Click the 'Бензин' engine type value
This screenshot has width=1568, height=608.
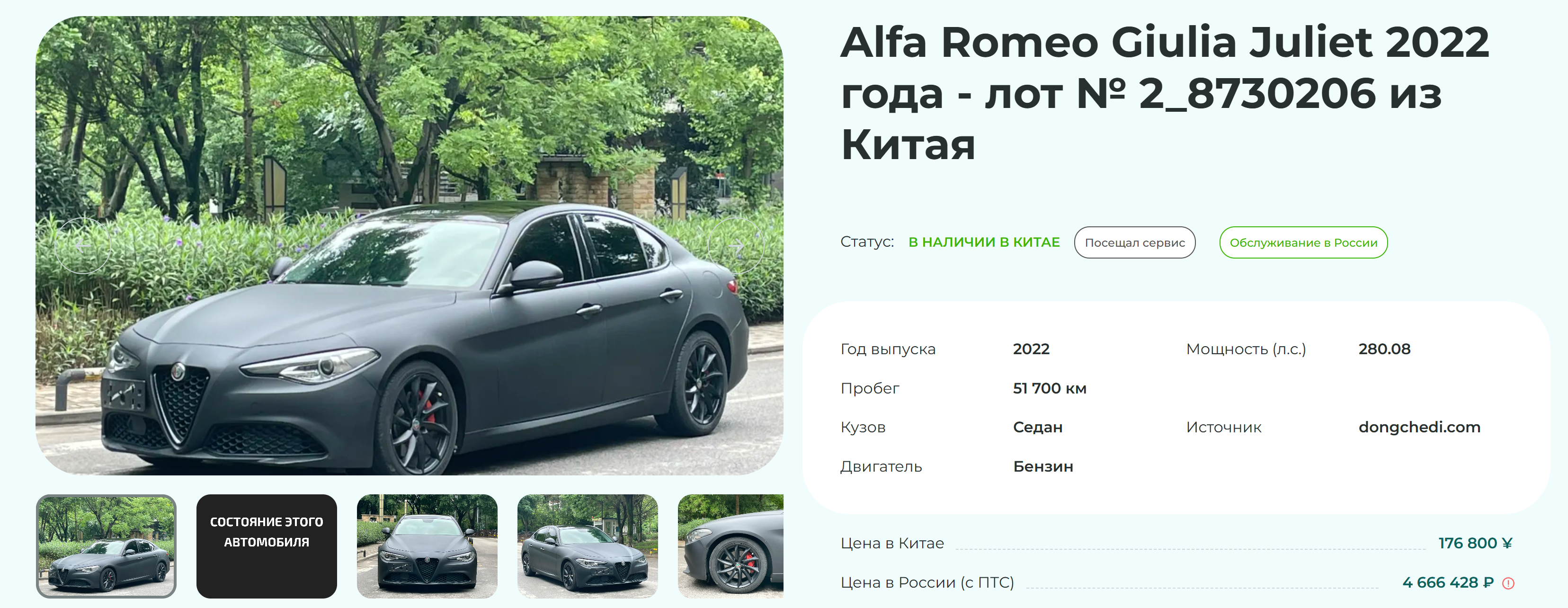(x=1042, y=467)
